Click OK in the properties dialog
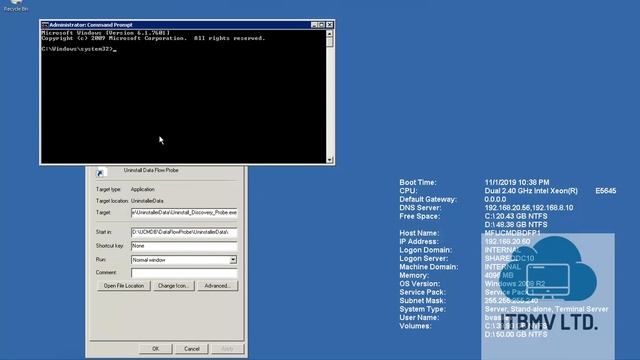 point(156,349)
